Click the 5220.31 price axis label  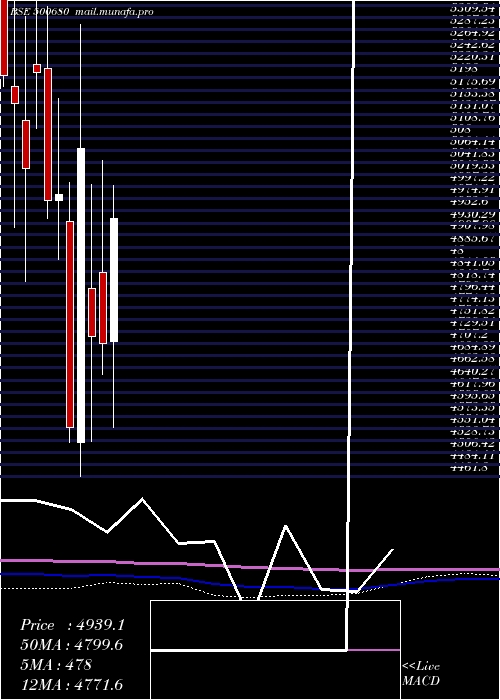tap(473, 57)
